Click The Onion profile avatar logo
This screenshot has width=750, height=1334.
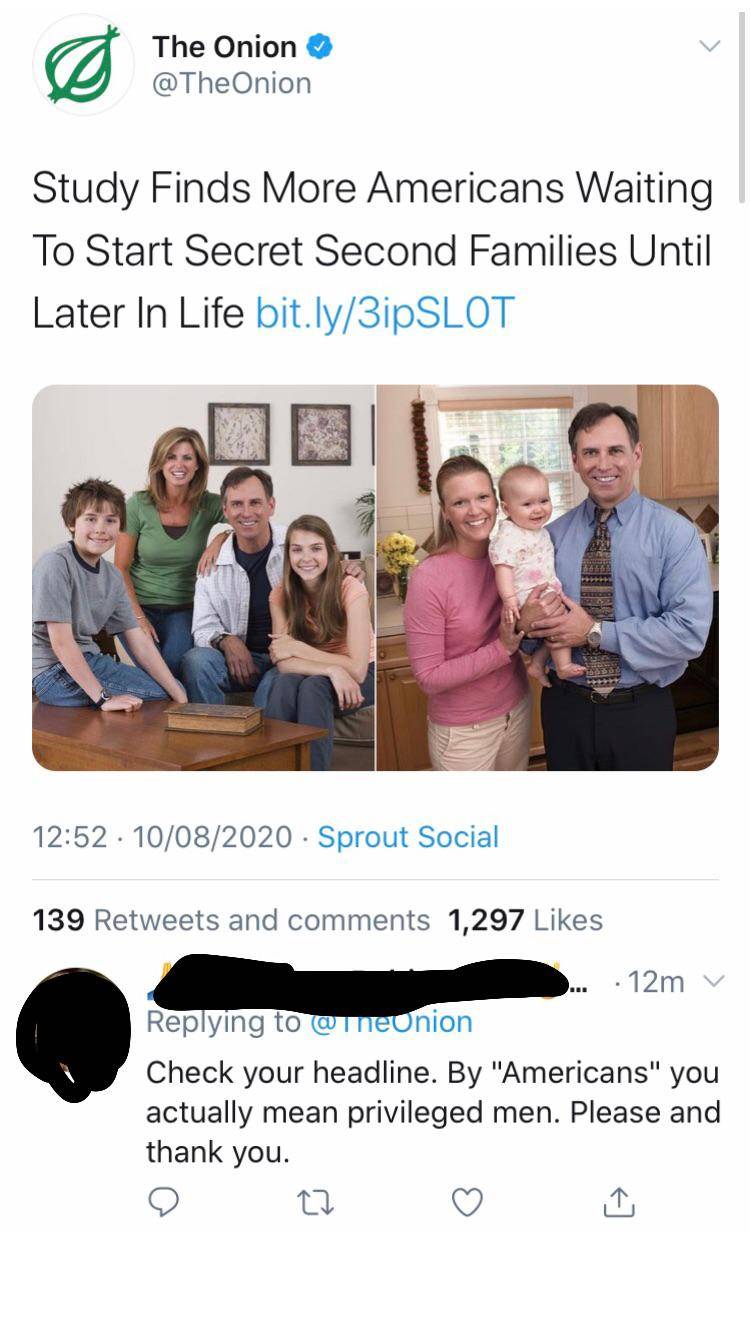[83, 64]
